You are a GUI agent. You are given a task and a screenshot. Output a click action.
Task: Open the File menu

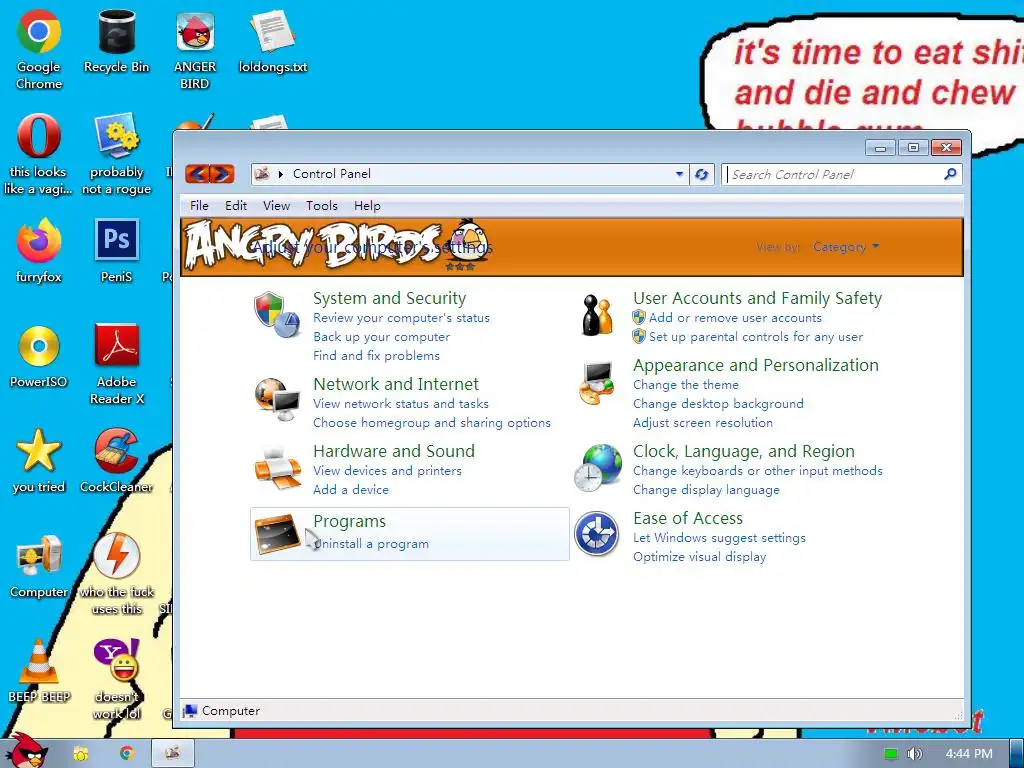pyautogui.click(x=199, y=206)
